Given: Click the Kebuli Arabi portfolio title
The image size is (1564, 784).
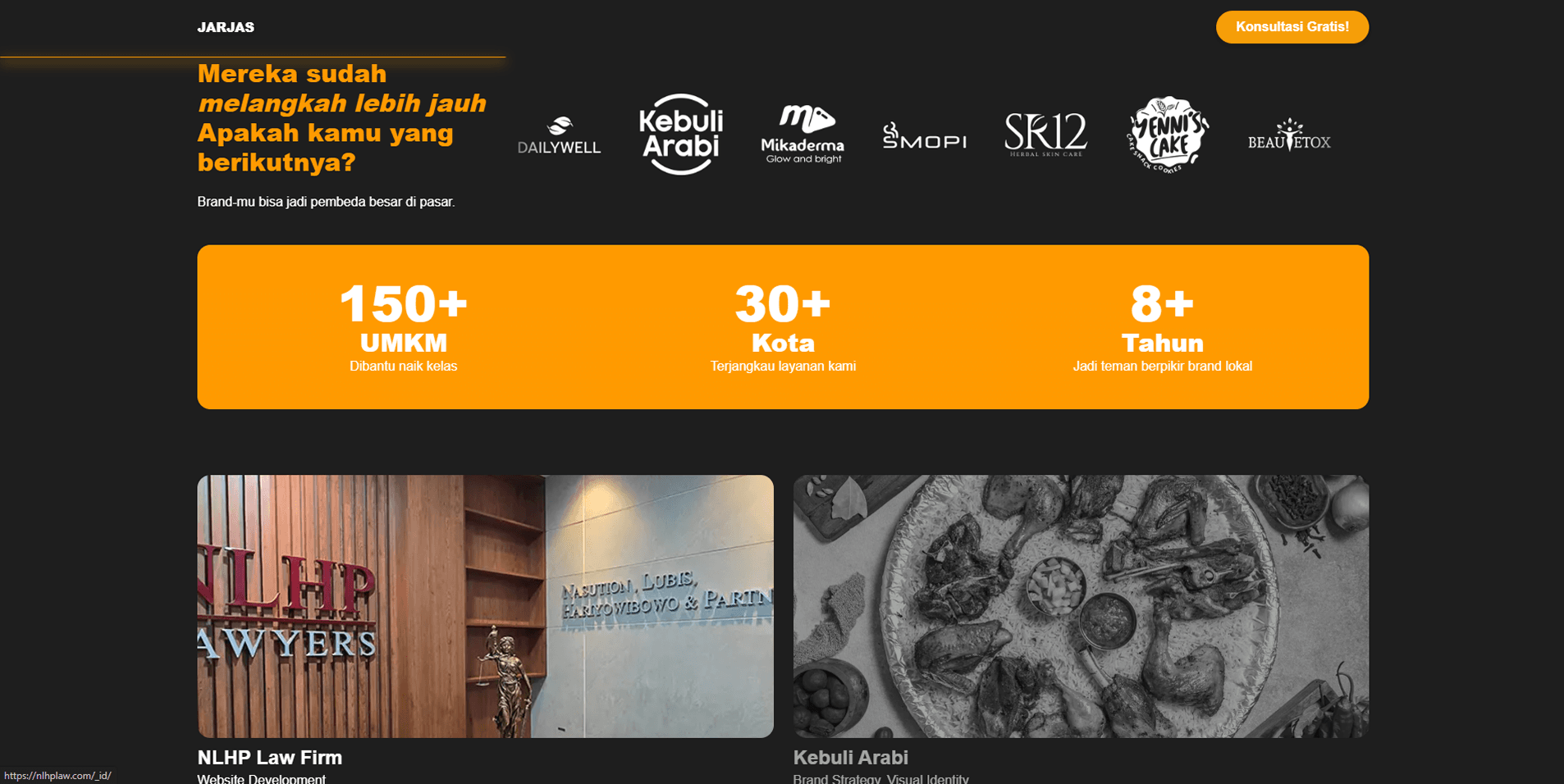Looking at the screenshot, I should (850, 758).
